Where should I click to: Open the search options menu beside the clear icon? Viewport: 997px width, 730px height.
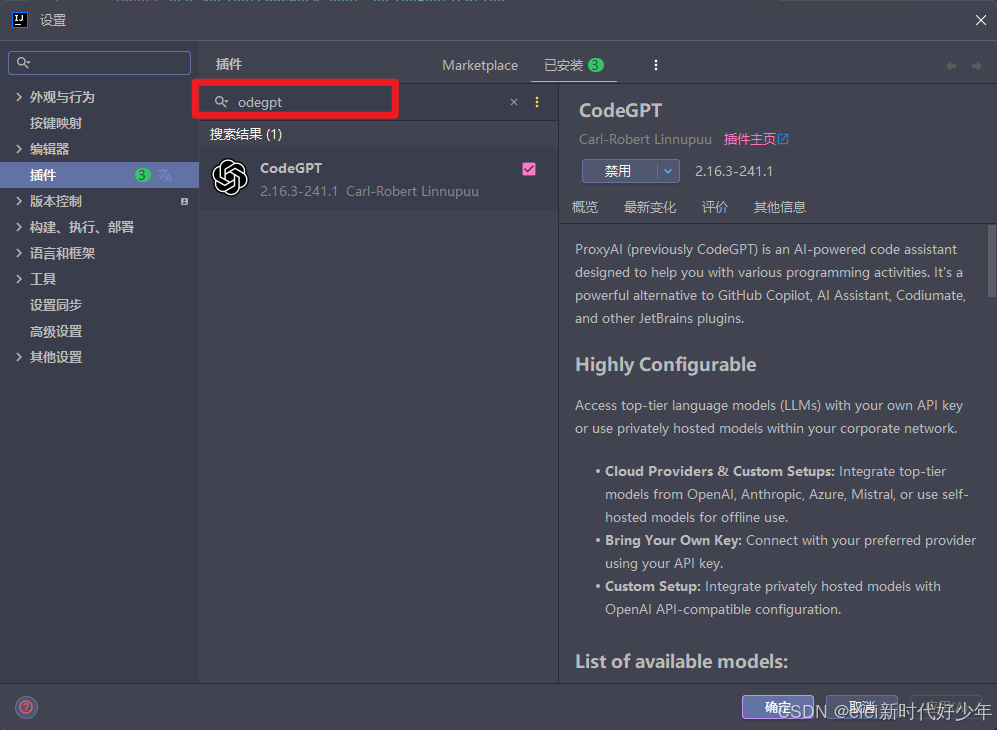pyautogui.click(x=537, y=102)
